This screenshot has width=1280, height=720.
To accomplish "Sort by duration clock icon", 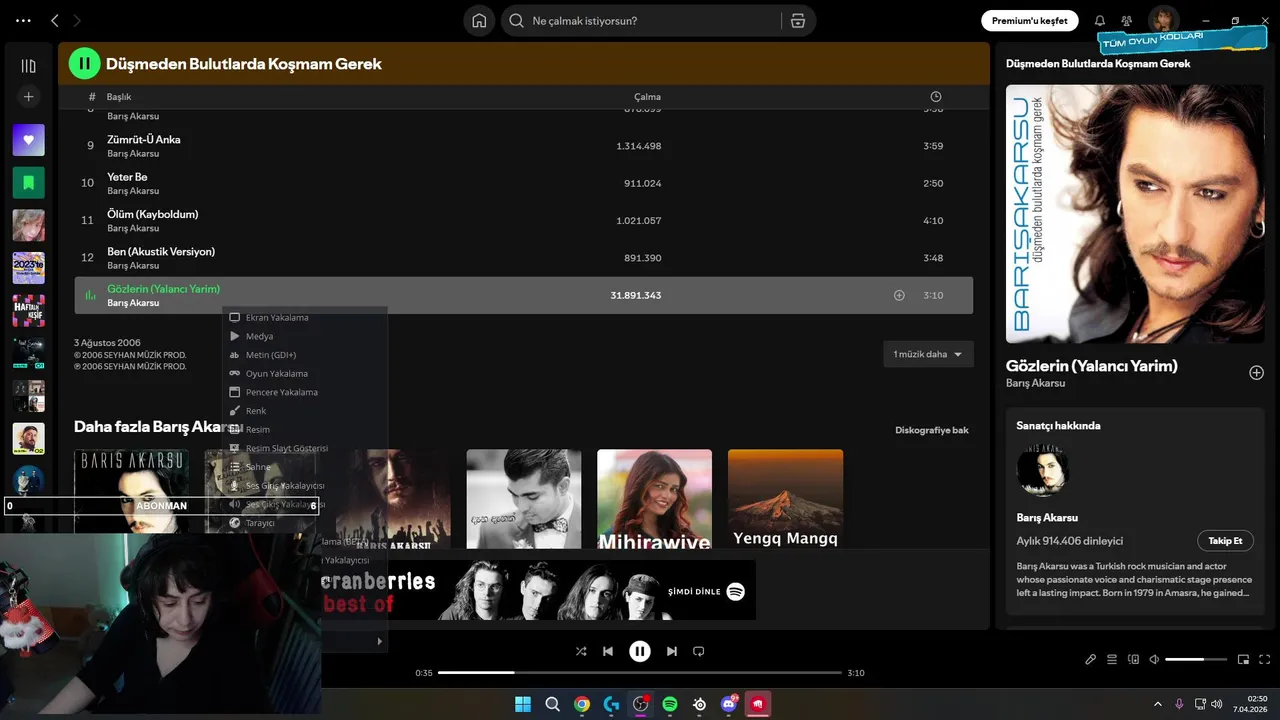I will click(935, 97).
